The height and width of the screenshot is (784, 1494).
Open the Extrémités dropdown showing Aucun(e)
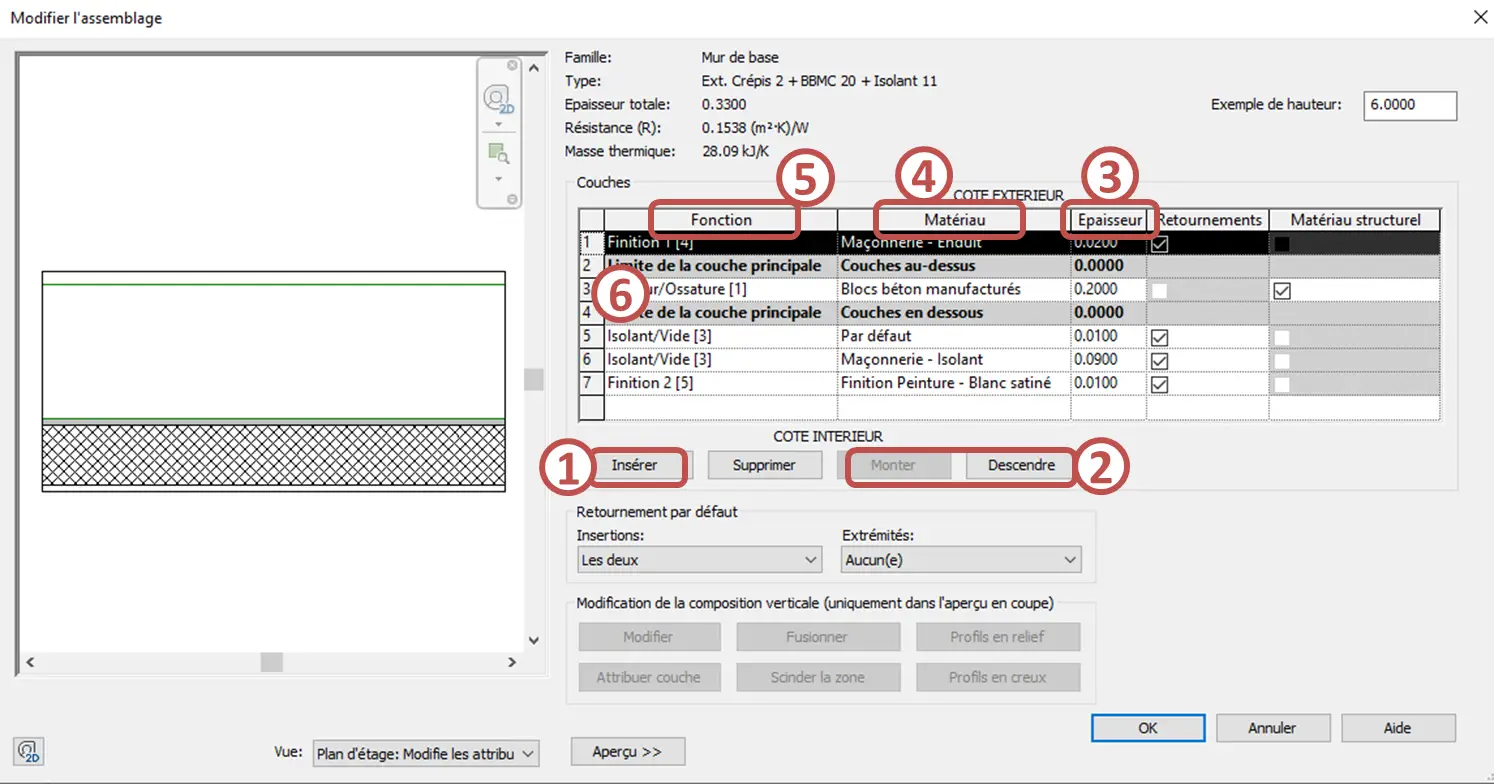click(961, 560)
